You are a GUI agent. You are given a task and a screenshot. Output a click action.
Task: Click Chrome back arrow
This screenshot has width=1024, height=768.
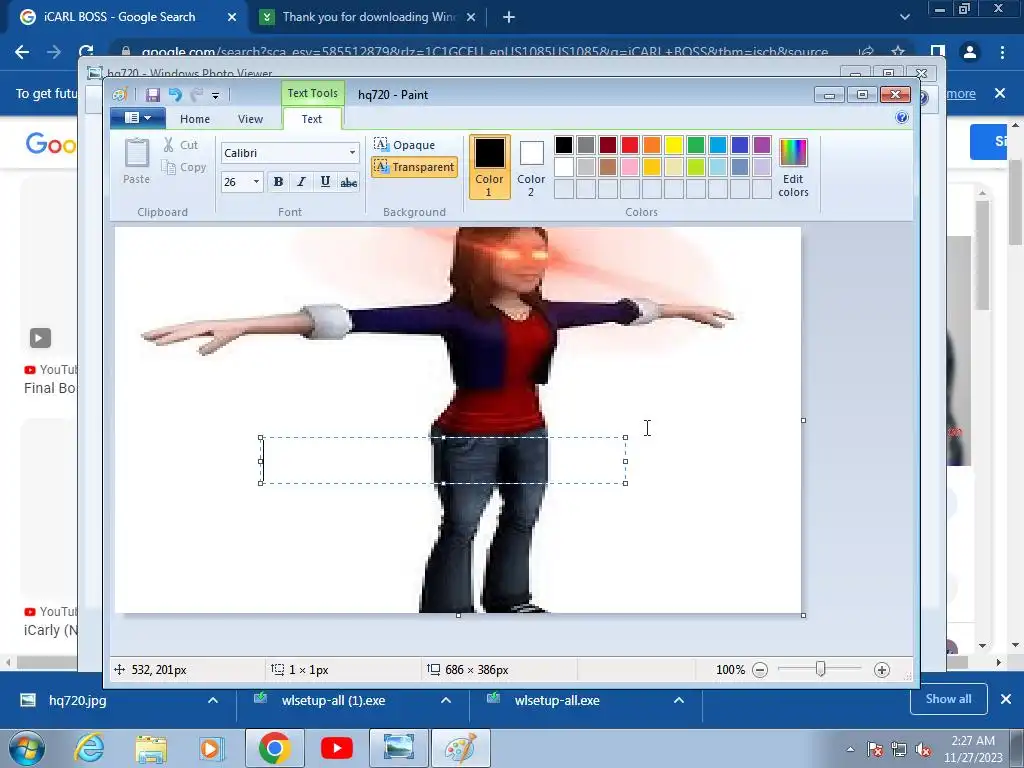pos(22,52)
